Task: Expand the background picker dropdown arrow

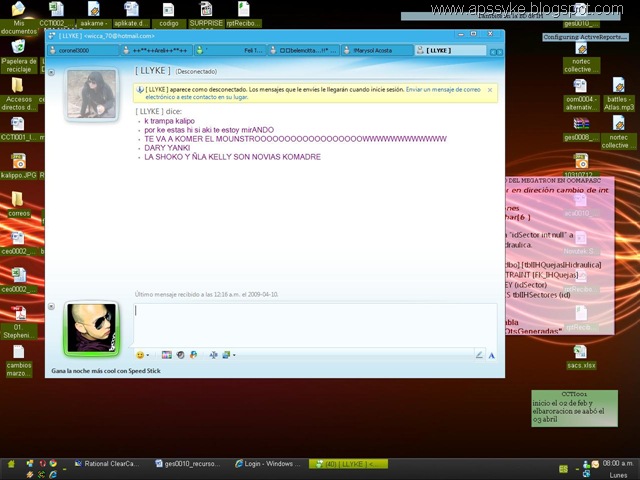Action: click(234, 356)
